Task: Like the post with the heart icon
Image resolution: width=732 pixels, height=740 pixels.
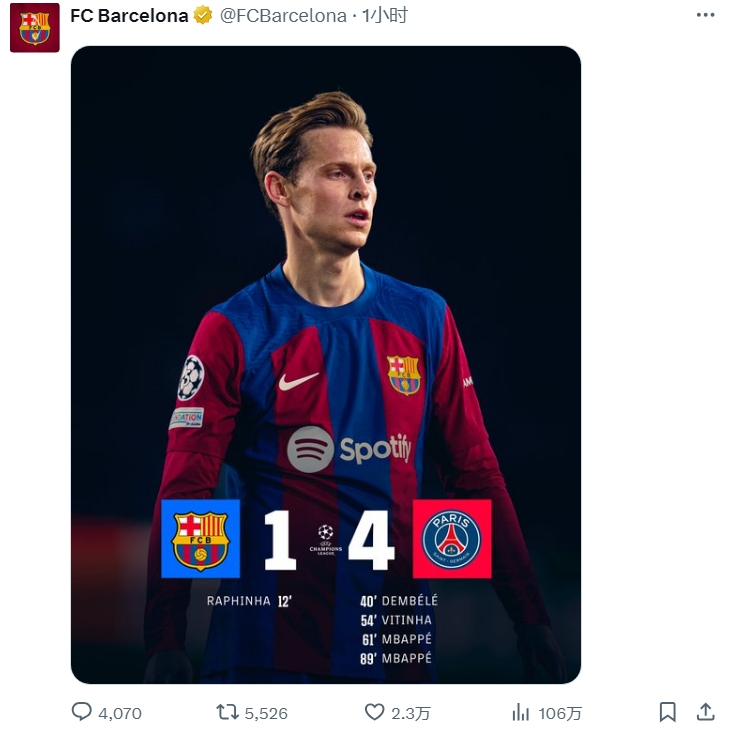Action: 374,712
